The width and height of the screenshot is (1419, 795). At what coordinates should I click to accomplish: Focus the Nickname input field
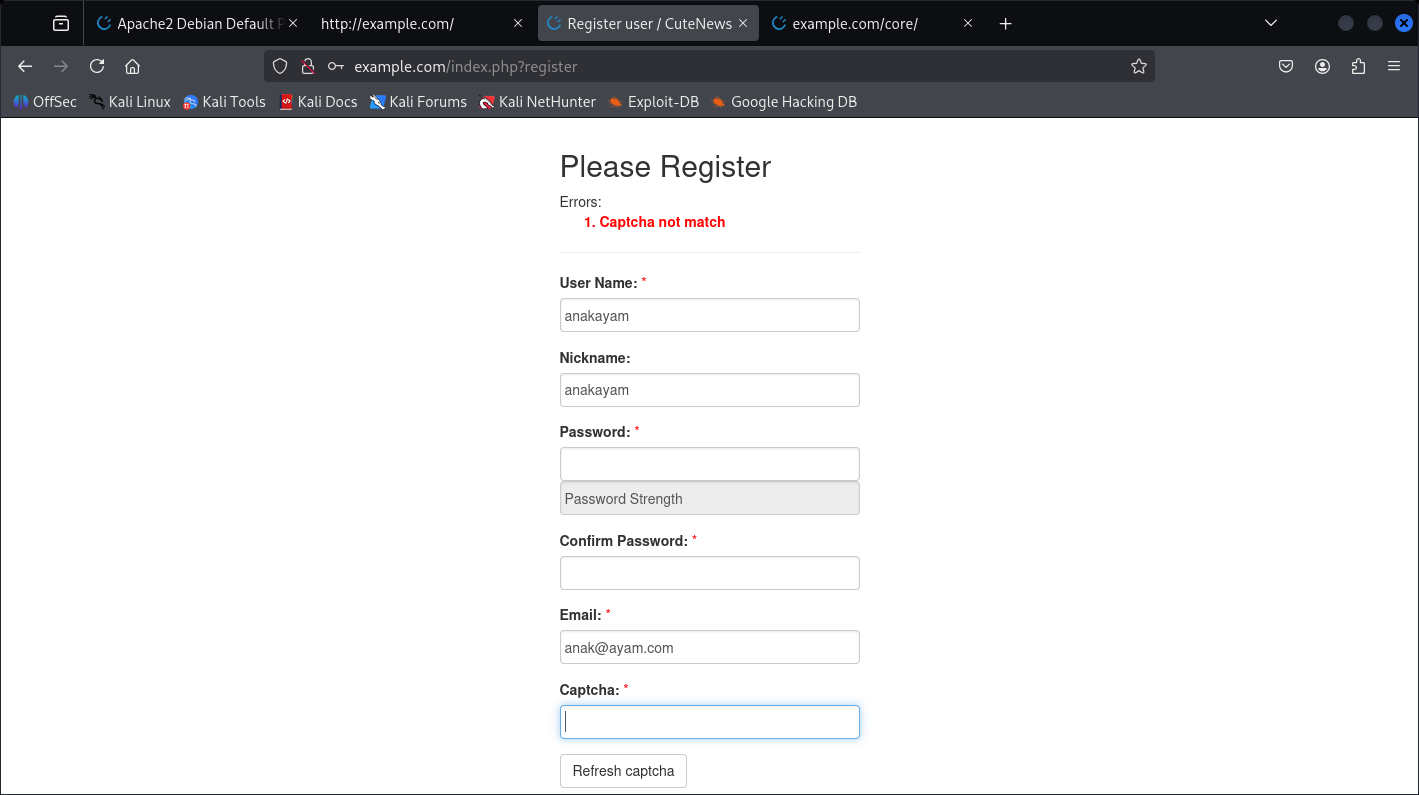(710, 390)
